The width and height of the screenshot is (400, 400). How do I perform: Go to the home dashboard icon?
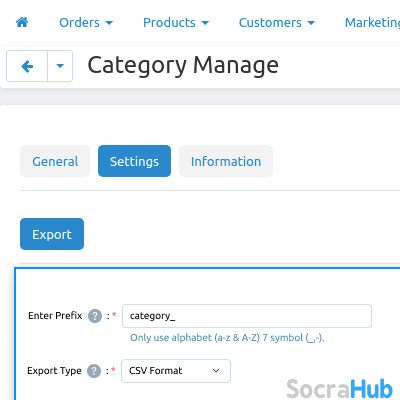tap(22, 22)
